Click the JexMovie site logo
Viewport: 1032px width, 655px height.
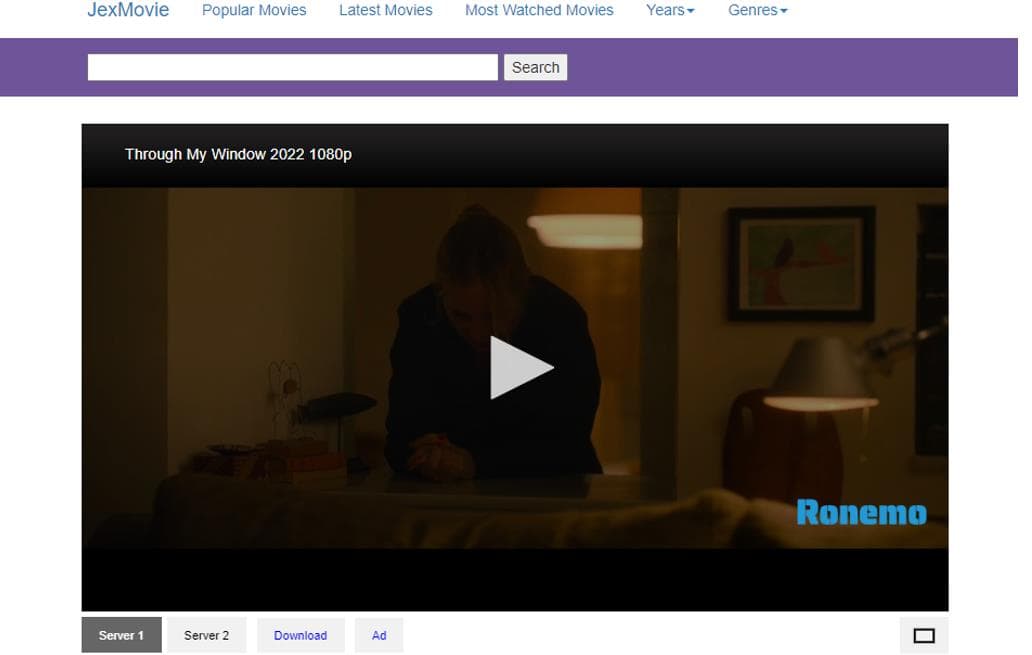[x=129, y=10]
